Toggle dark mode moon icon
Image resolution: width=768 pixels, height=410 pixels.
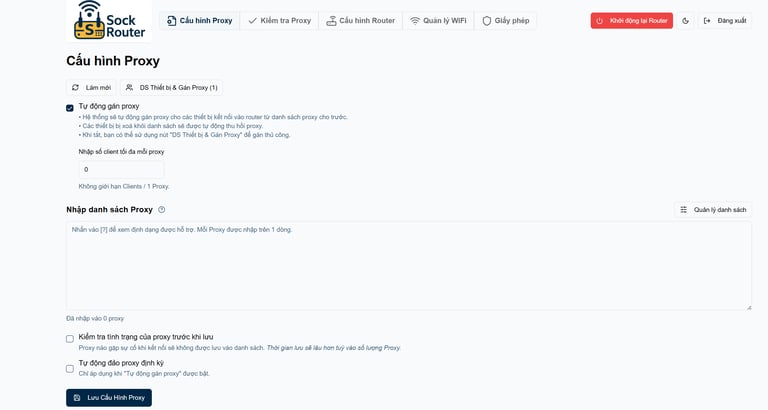pyautogui.click(x=686, y=20)
